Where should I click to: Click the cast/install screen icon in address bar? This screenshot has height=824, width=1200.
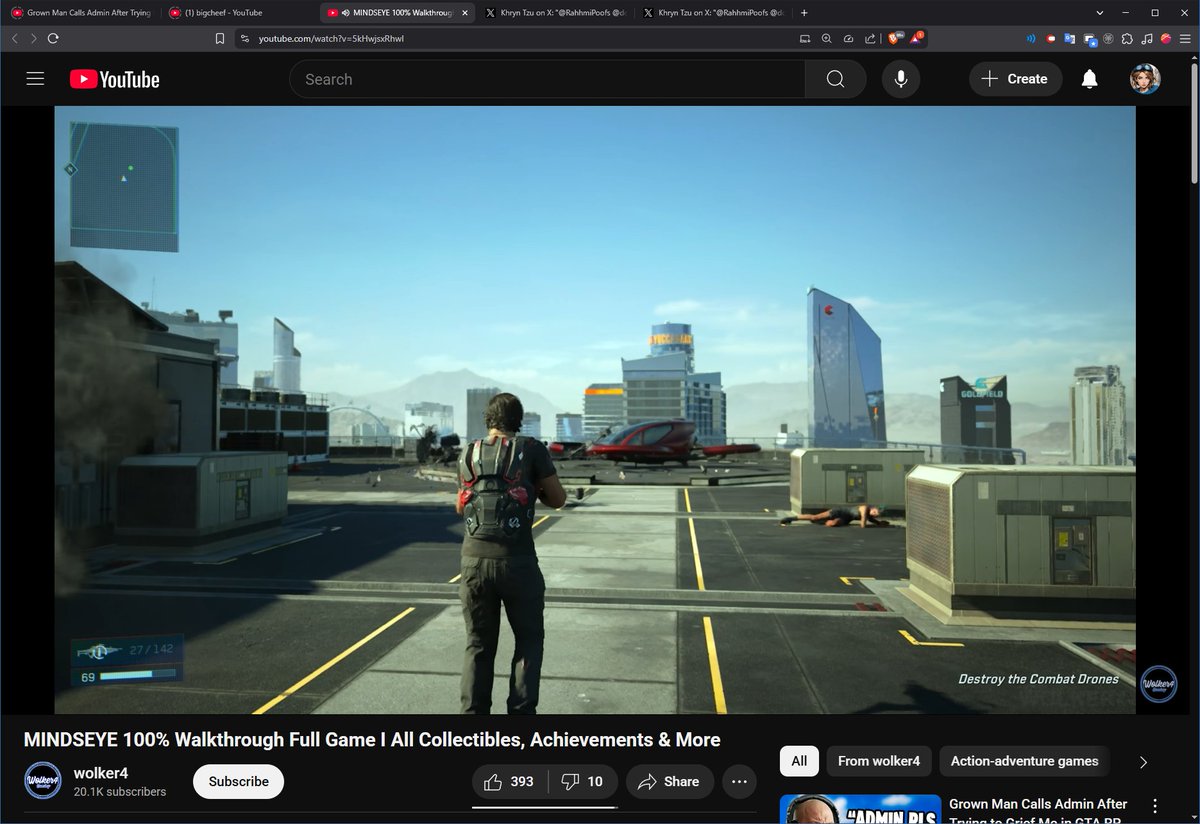point(805,38)
